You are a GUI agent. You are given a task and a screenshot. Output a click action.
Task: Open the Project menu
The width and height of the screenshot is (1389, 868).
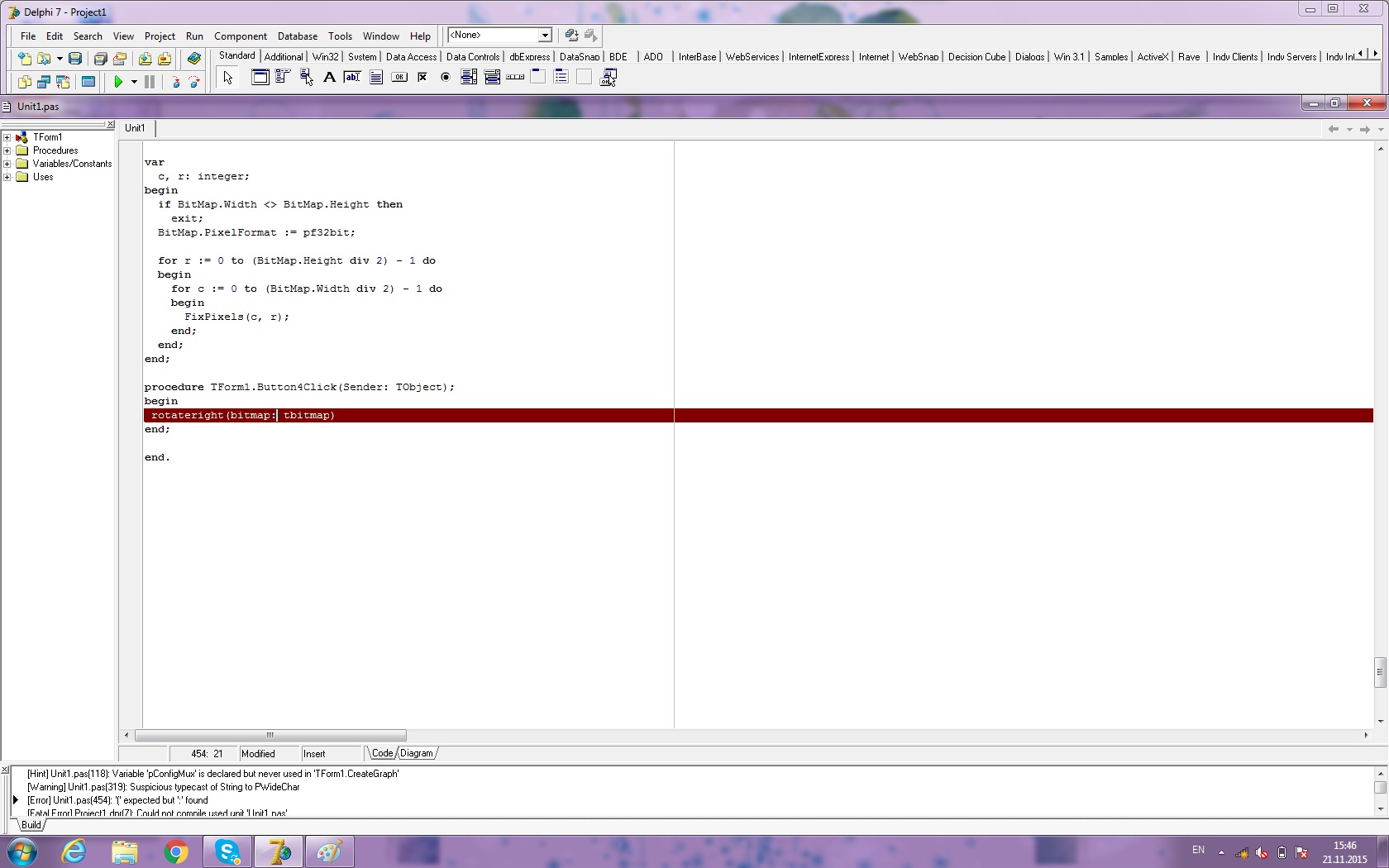point(159,36)
